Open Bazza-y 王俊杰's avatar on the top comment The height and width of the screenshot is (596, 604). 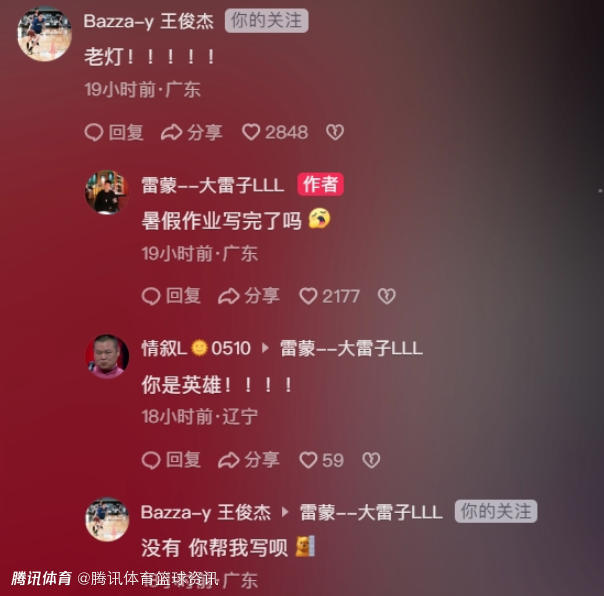click(x=44, y=34)
